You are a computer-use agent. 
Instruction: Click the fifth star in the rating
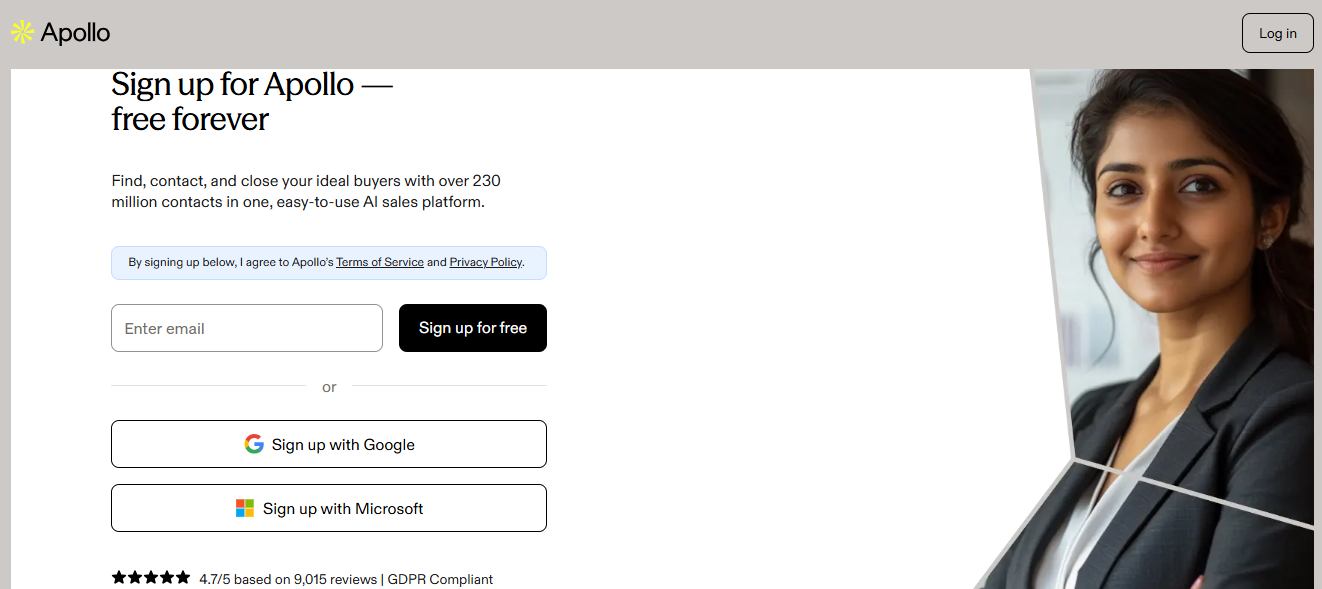click(183, 577)
